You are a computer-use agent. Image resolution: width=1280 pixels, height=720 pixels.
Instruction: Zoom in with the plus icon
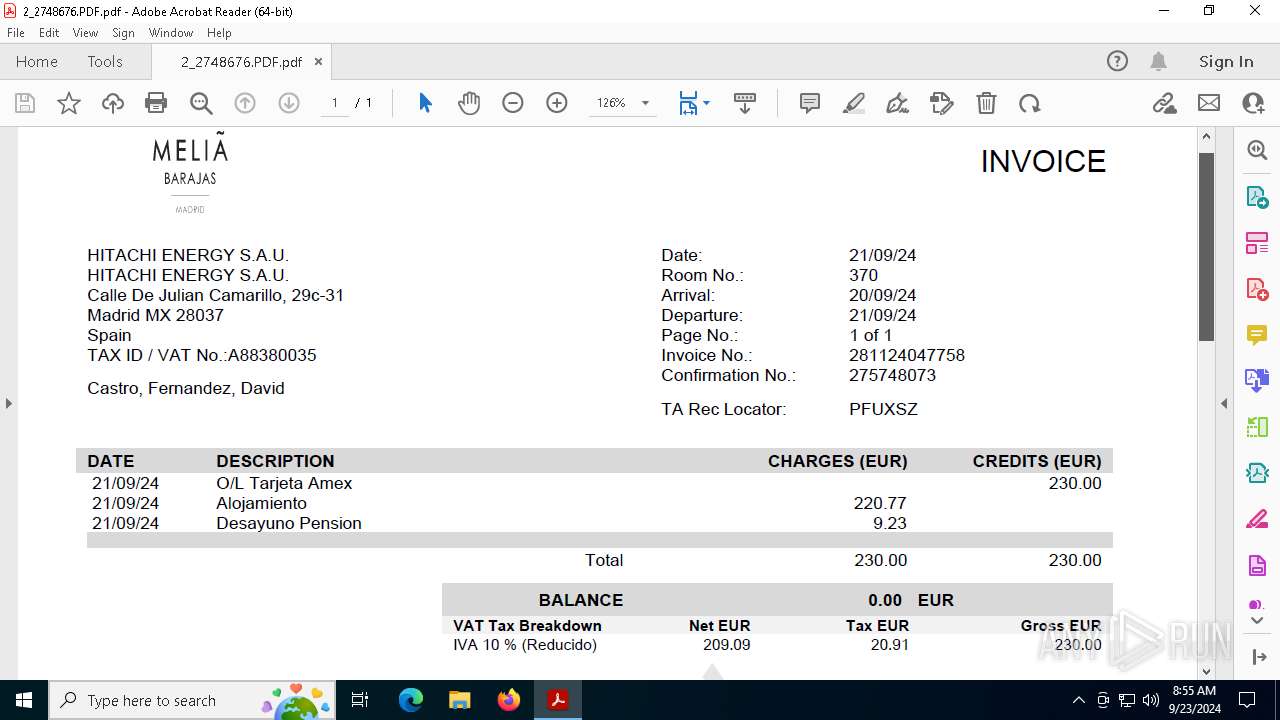pos(557,103)
